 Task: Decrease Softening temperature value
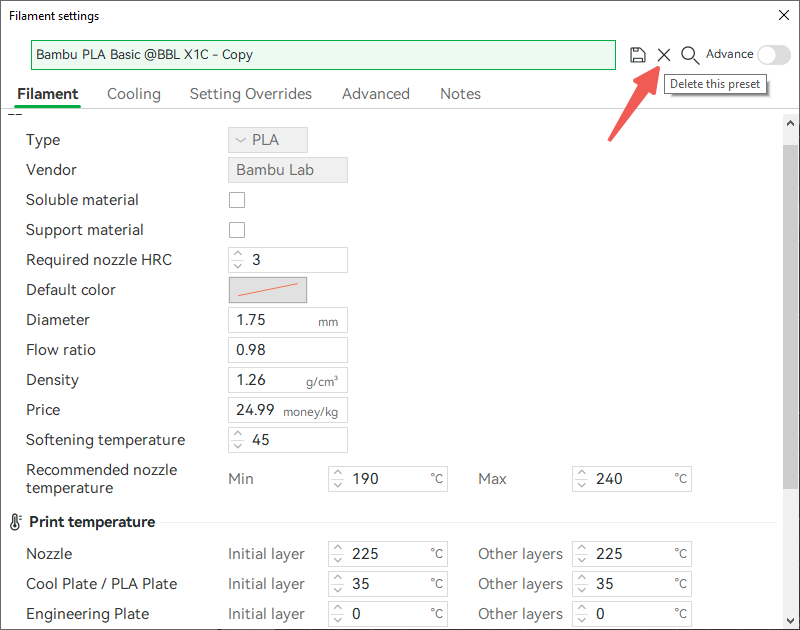tap(238, 446)
